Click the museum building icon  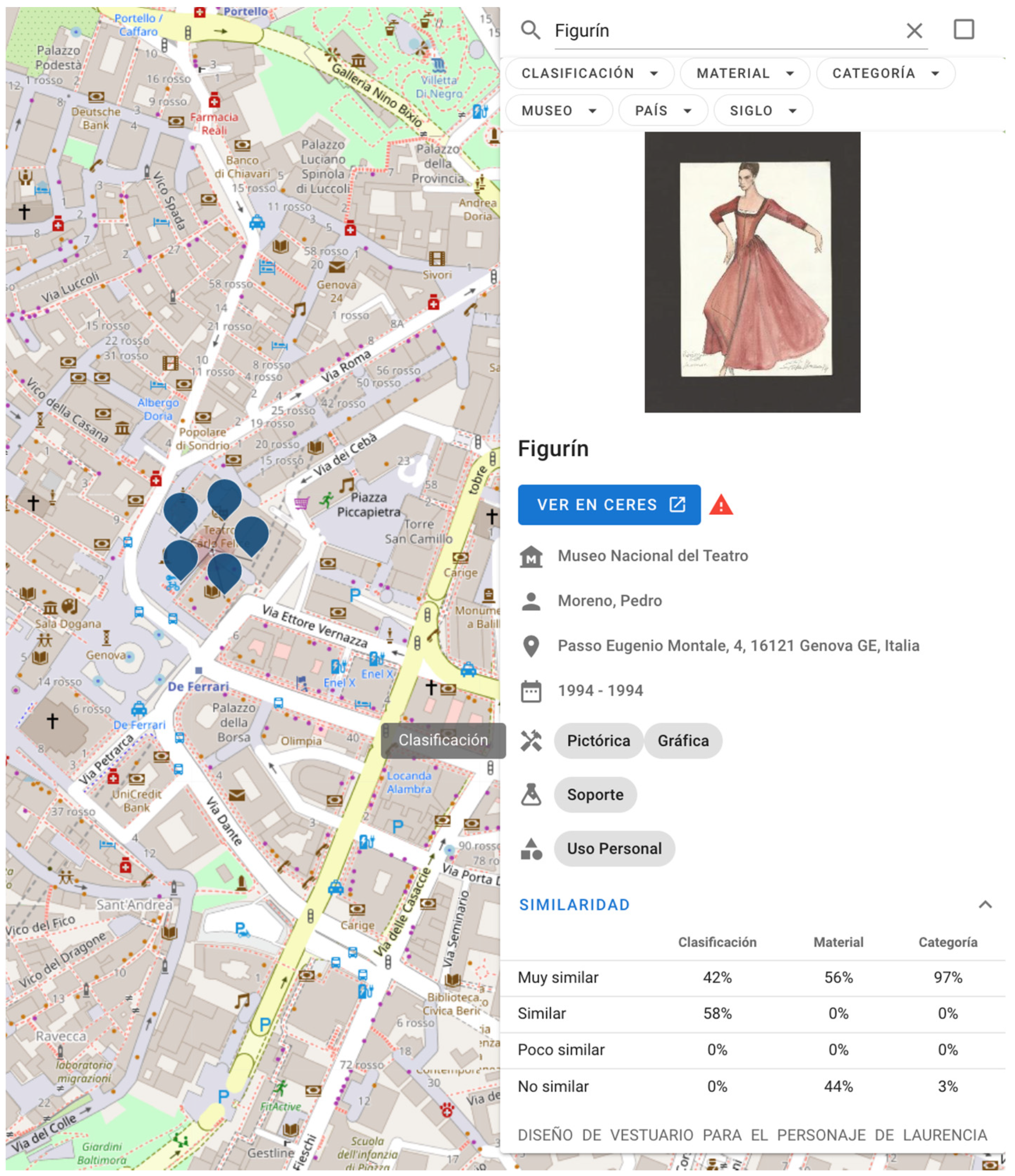point(531,556)
